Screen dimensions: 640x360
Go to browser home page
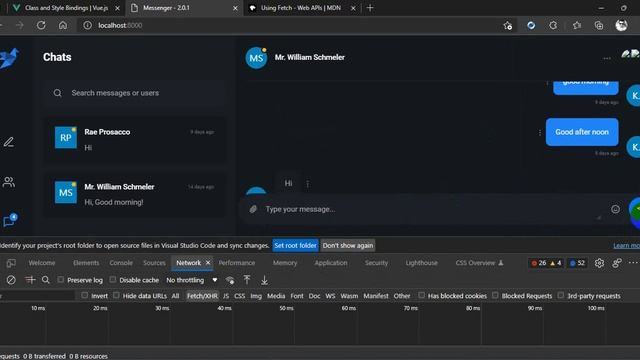click(63, 25)
